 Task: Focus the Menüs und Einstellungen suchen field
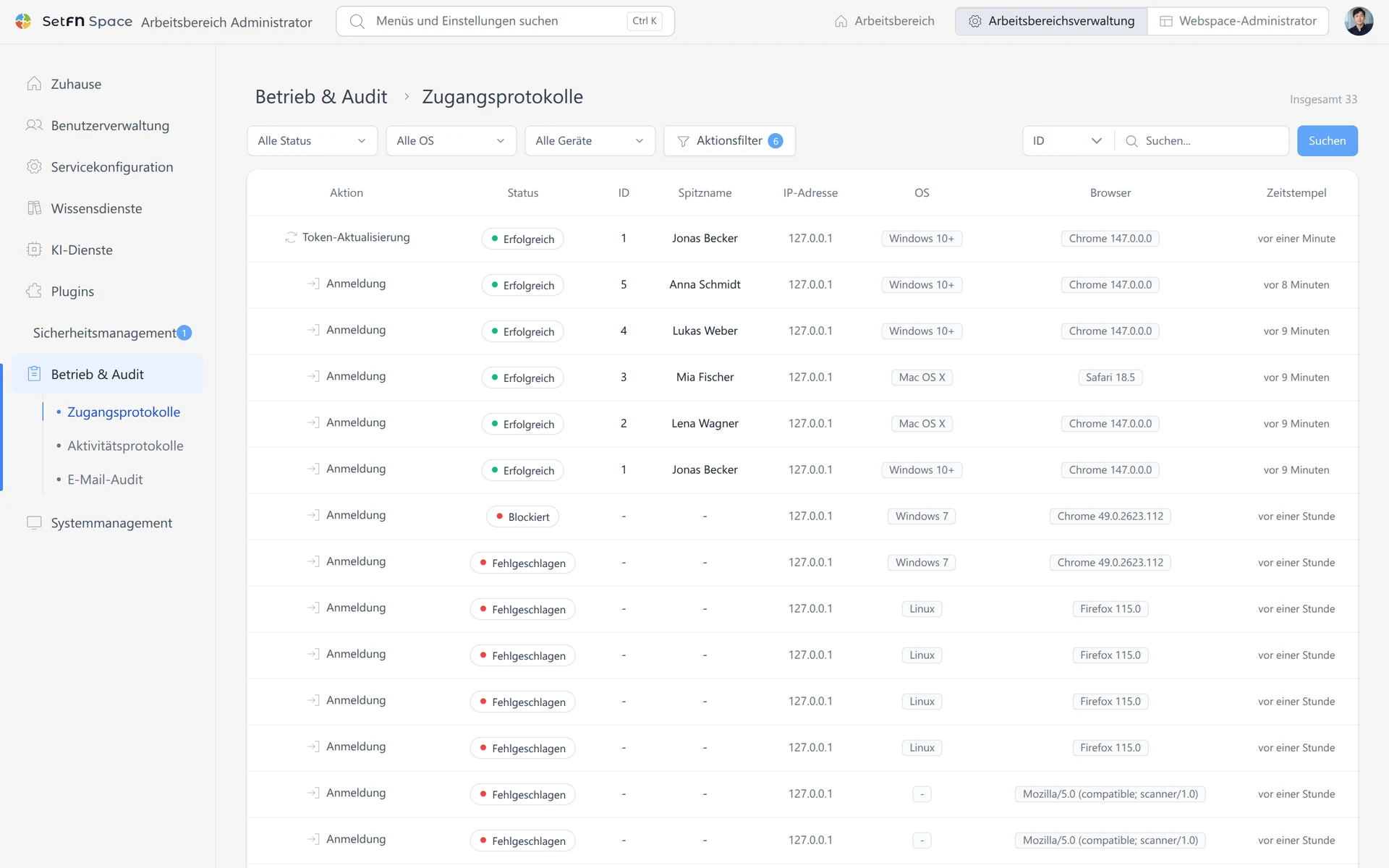[505, 21]
